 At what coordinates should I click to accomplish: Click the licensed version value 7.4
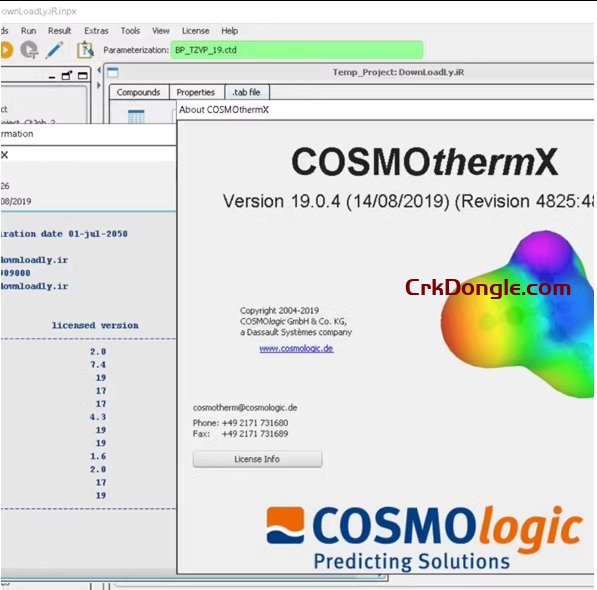tap(98, 365)
